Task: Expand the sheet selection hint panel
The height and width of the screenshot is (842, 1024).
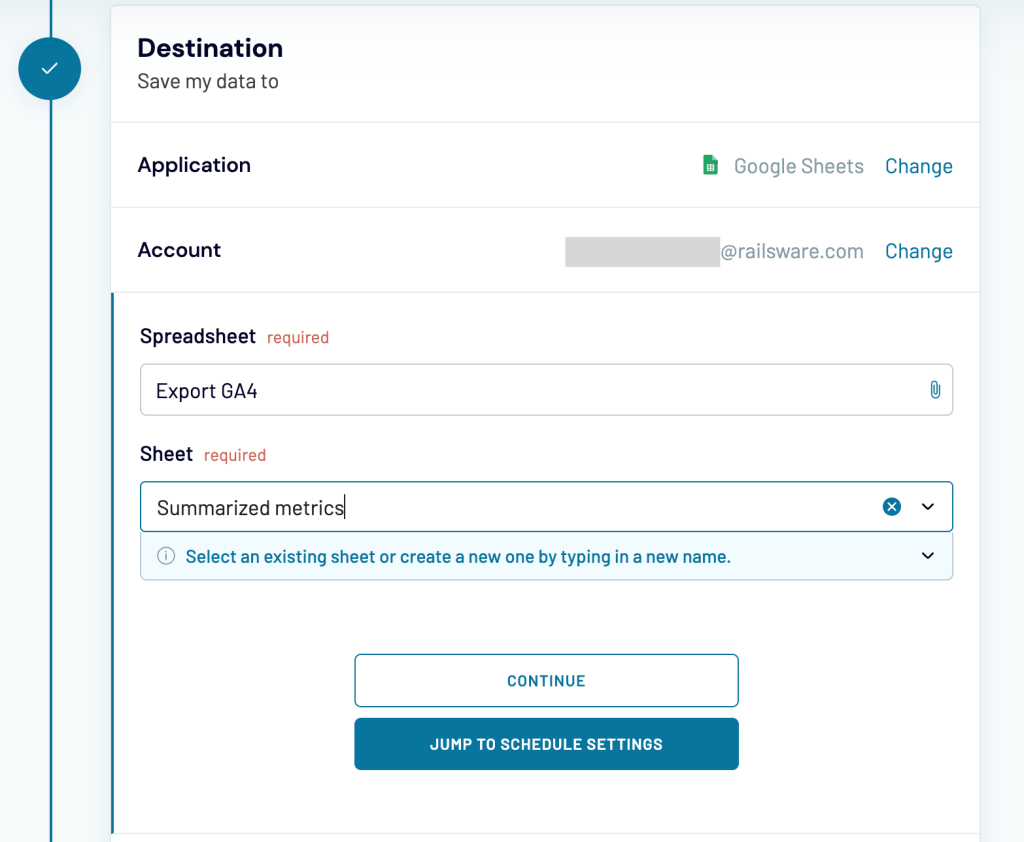Action: [928, 556]
